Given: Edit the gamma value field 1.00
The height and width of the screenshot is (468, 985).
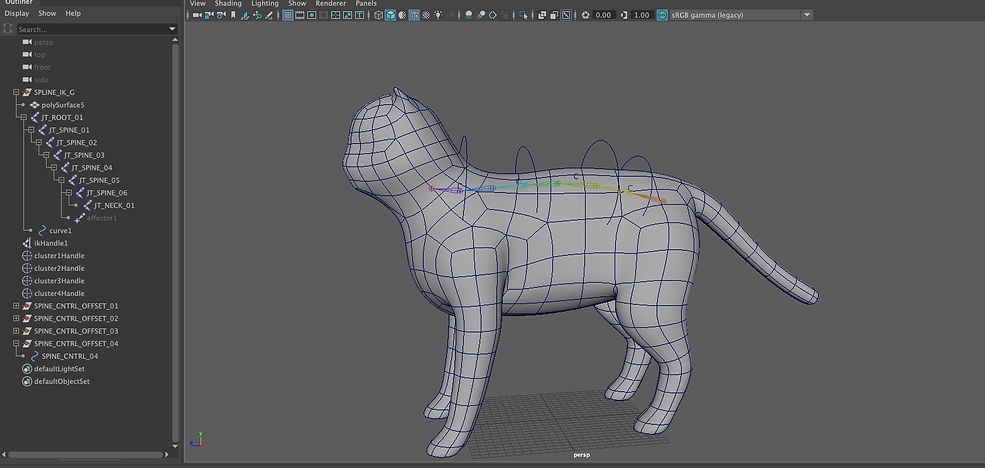Looking at the screenshot, I should click(x=641, y=15).
